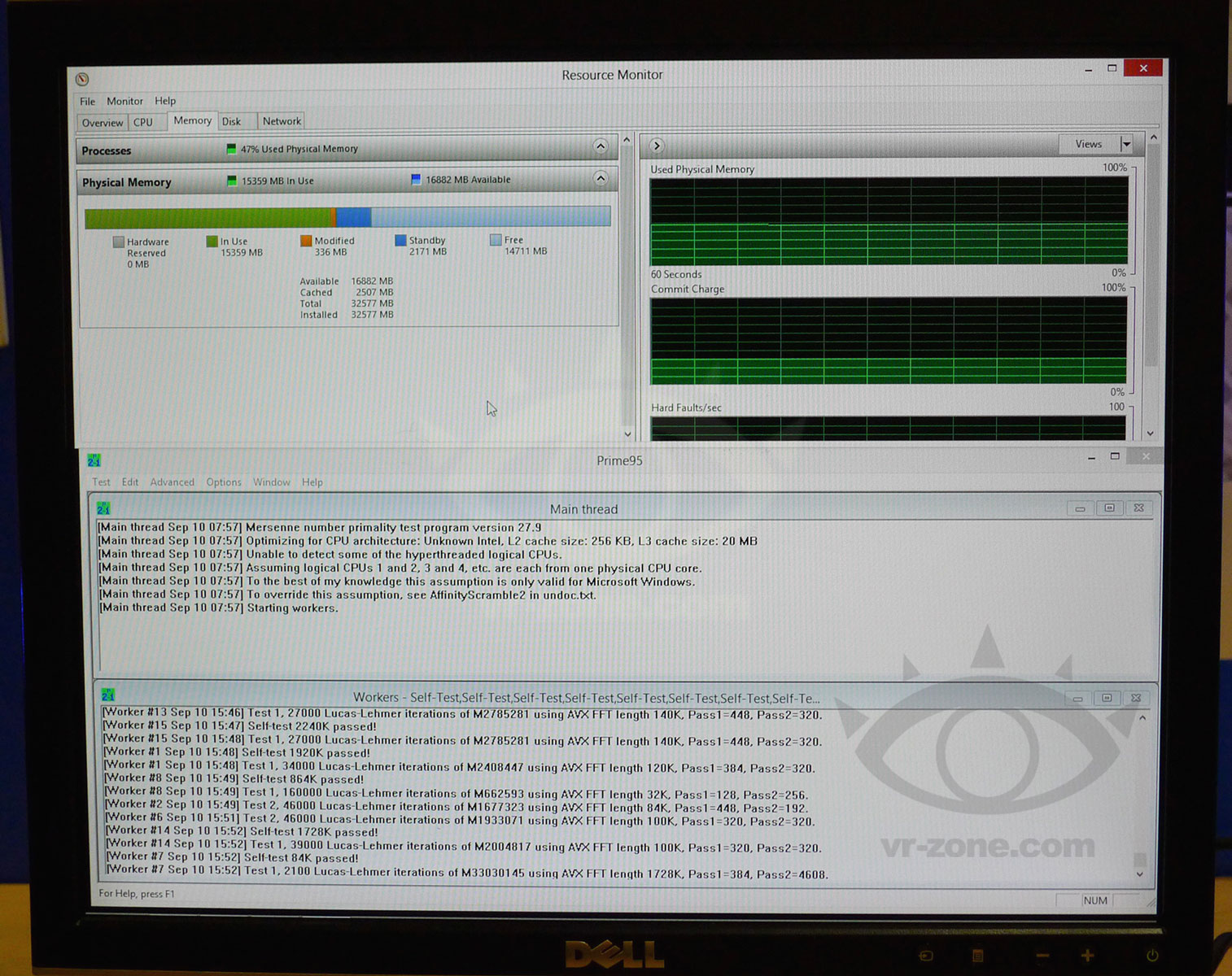Screen dimensions: 1232x976
Task: Switch to the Network tab
Action: click(282, 121)
